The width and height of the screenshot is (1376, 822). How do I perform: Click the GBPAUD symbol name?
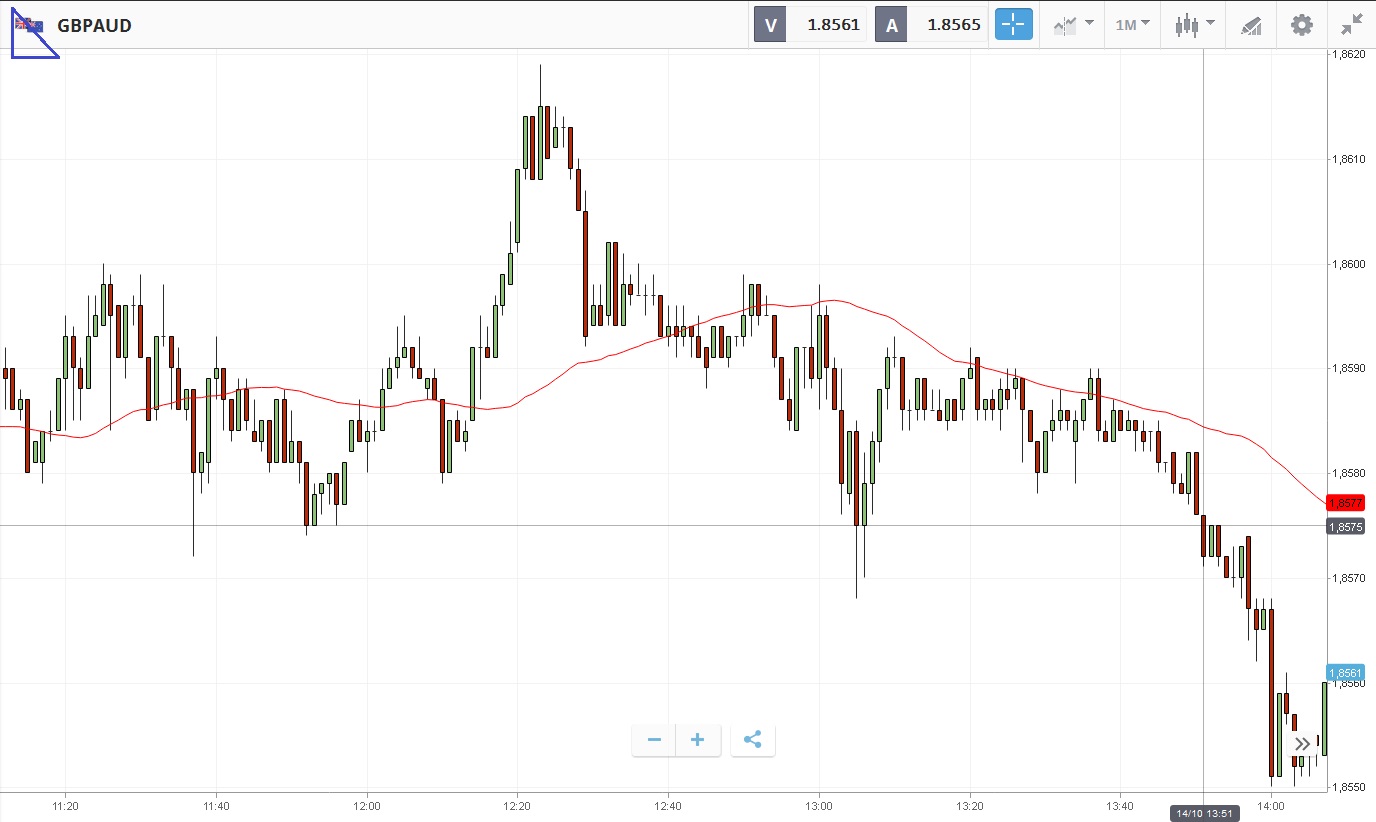pyautogui.click(x=94, y=25)
